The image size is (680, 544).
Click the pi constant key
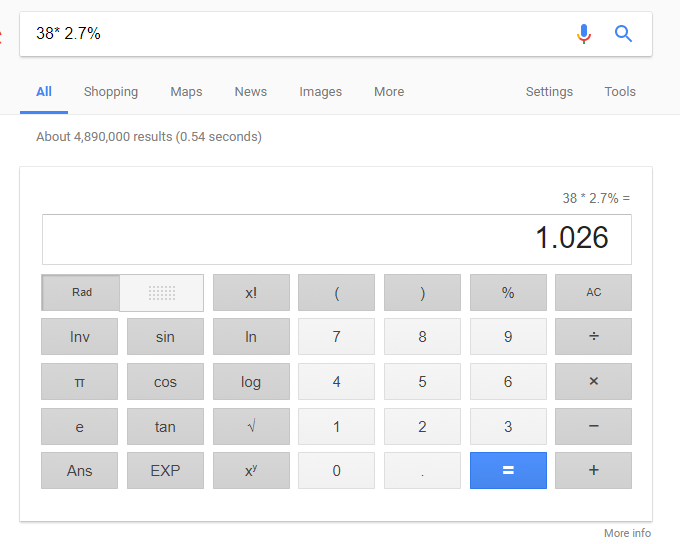(x=79, y=381)
